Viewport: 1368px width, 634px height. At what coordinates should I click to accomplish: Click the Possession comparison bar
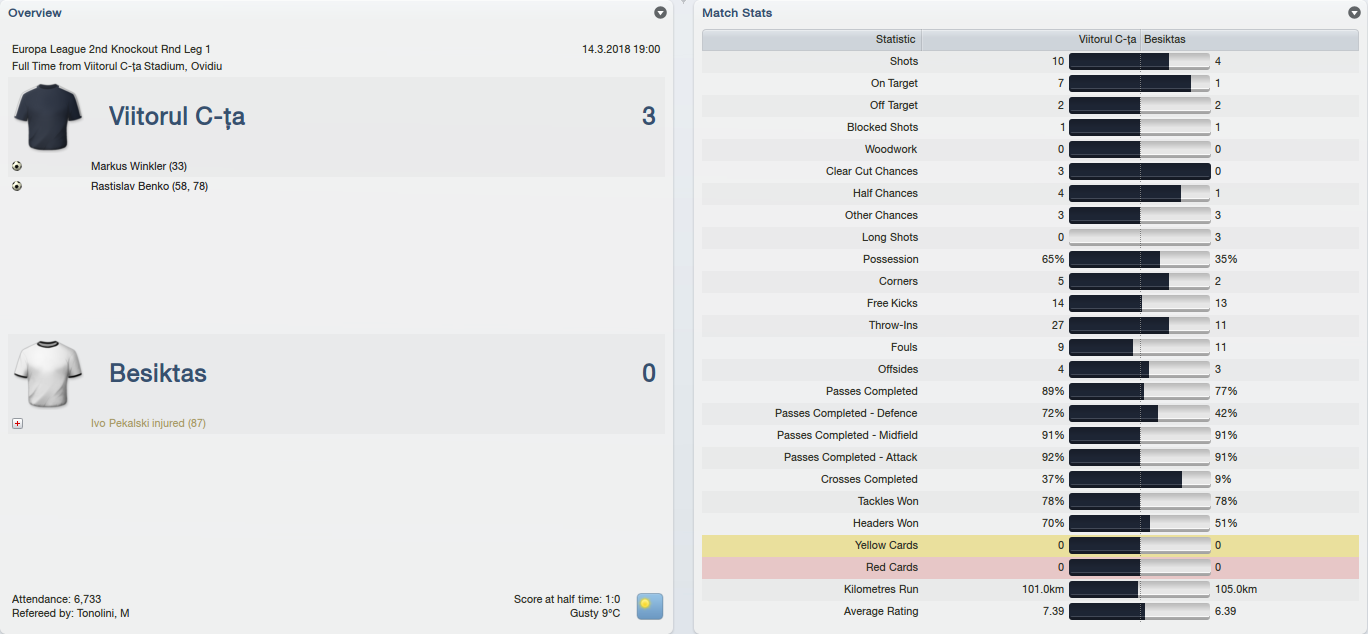pyautogui.click(x=1139, y=259)
